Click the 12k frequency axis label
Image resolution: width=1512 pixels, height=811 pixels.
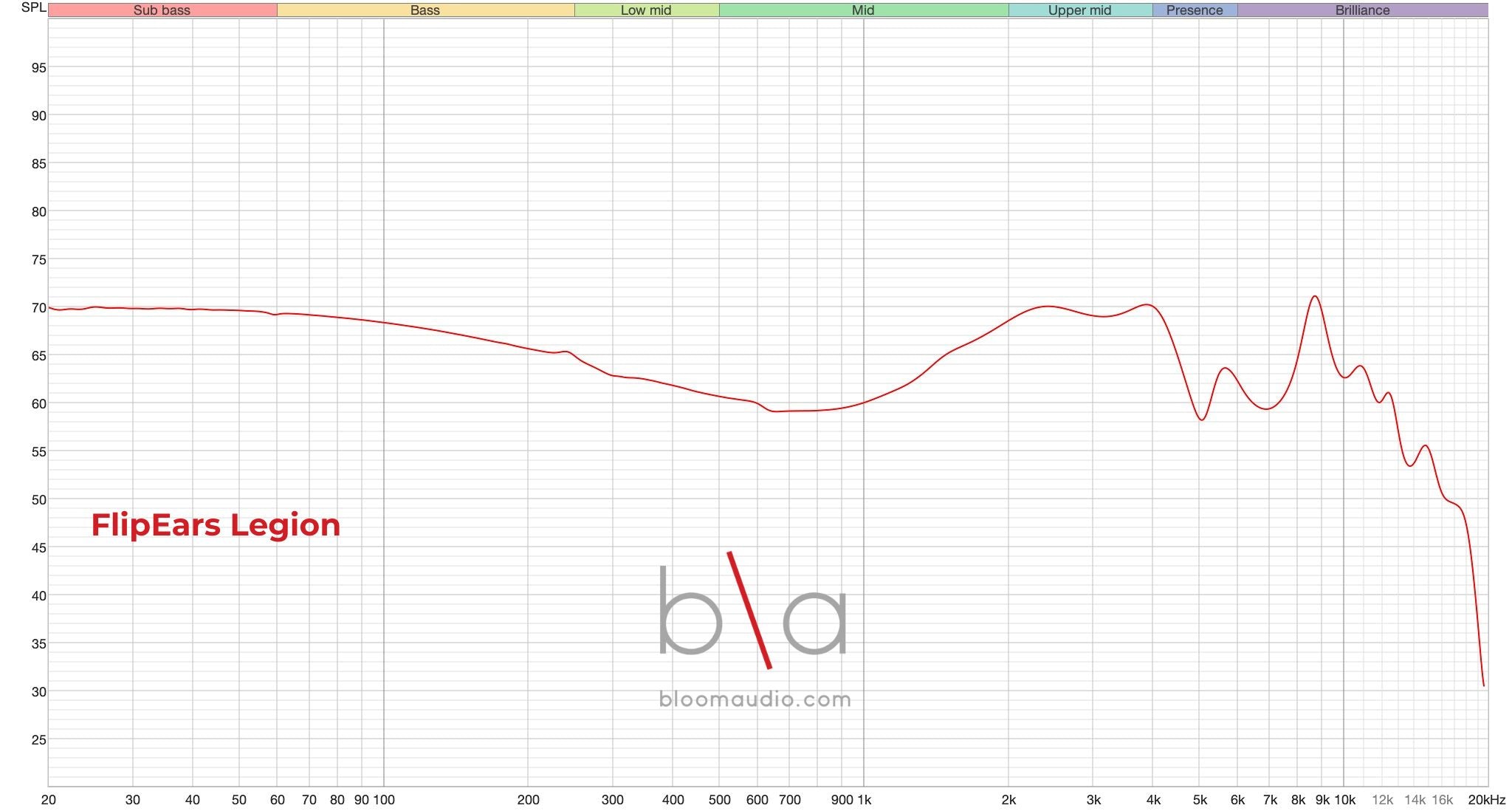pos(1382,800)
